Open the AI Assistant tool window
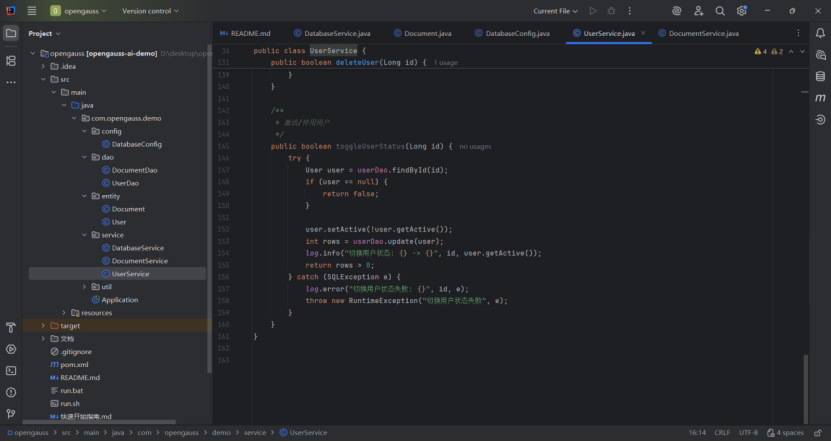Image resolution: width=831 pixels, height=442 pixels. coord(820,55)
